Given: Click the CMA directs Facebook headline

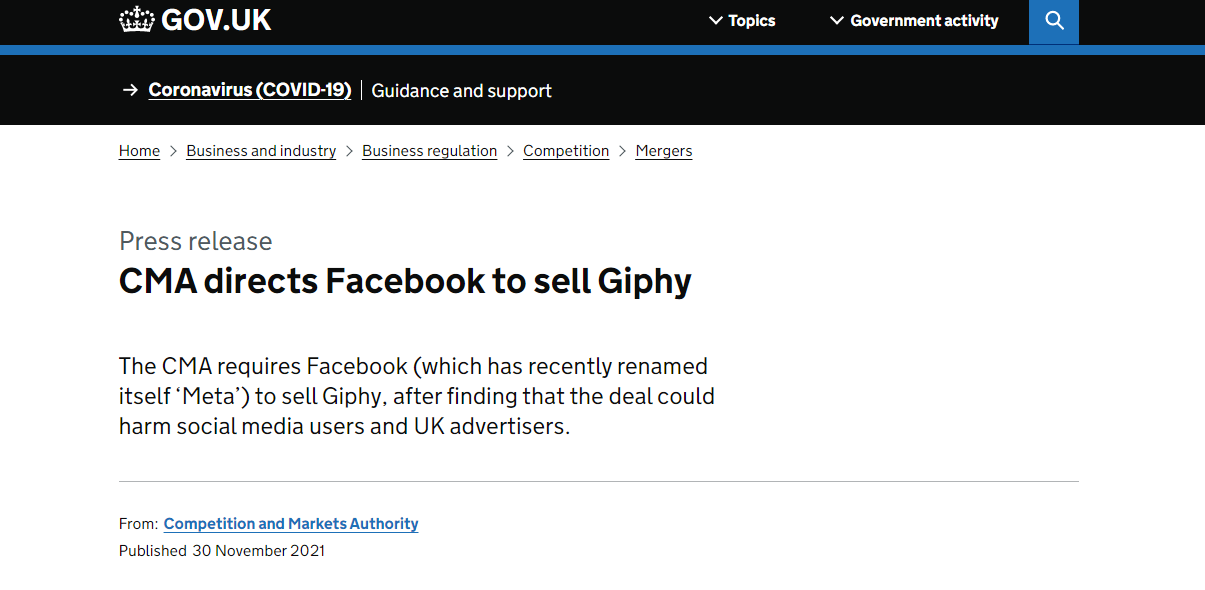Looking at the screenshot, I should (405, 281).
